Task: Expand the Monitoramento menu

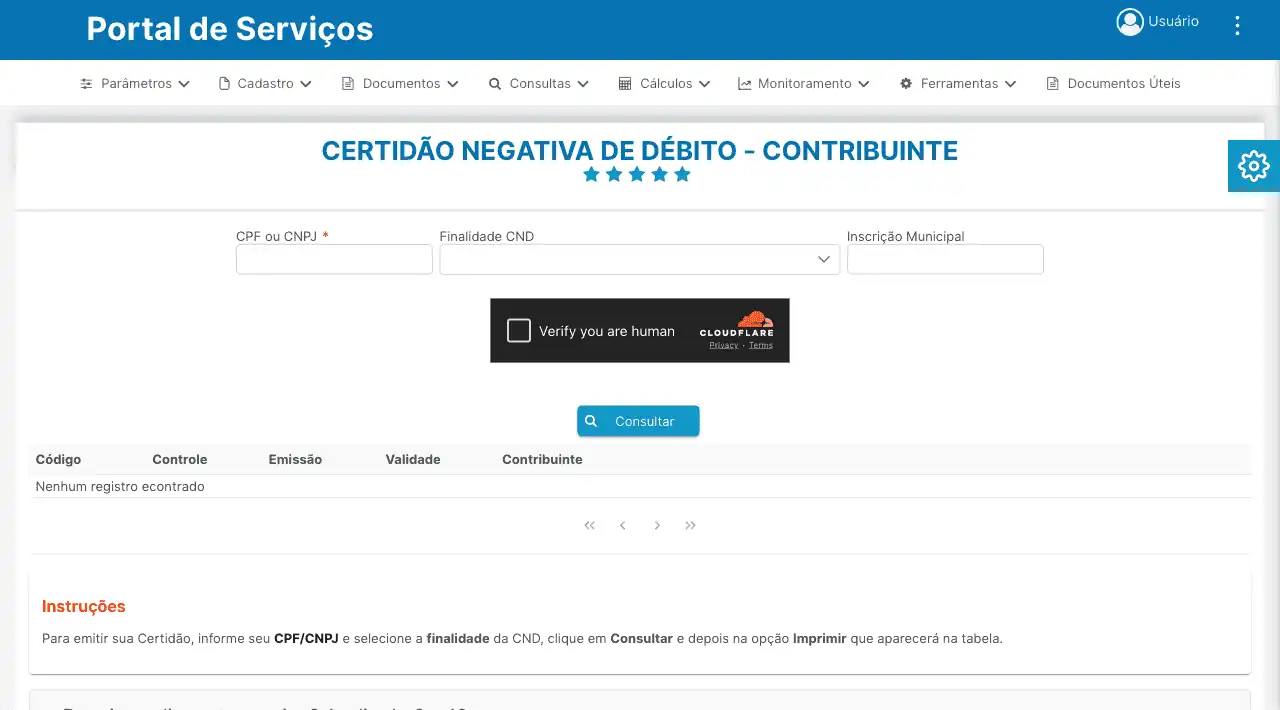Action: coord(804,84)
